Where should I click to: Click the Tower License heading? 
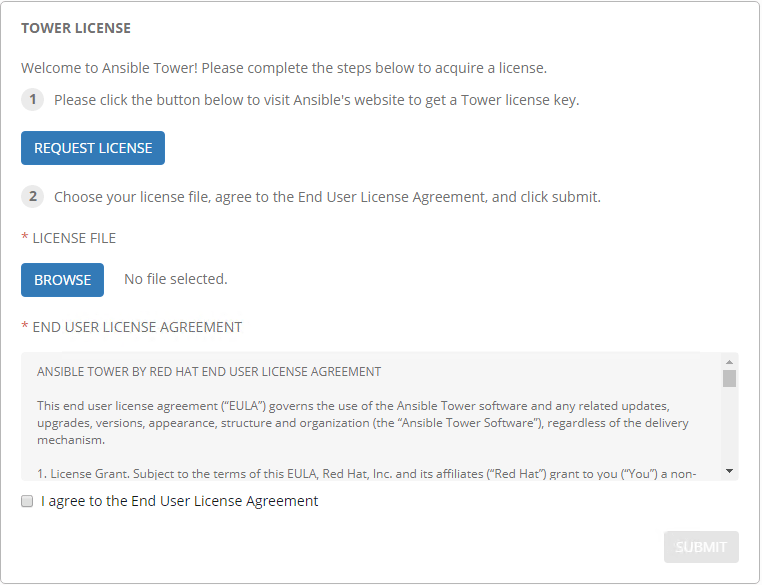coord(76,28)
